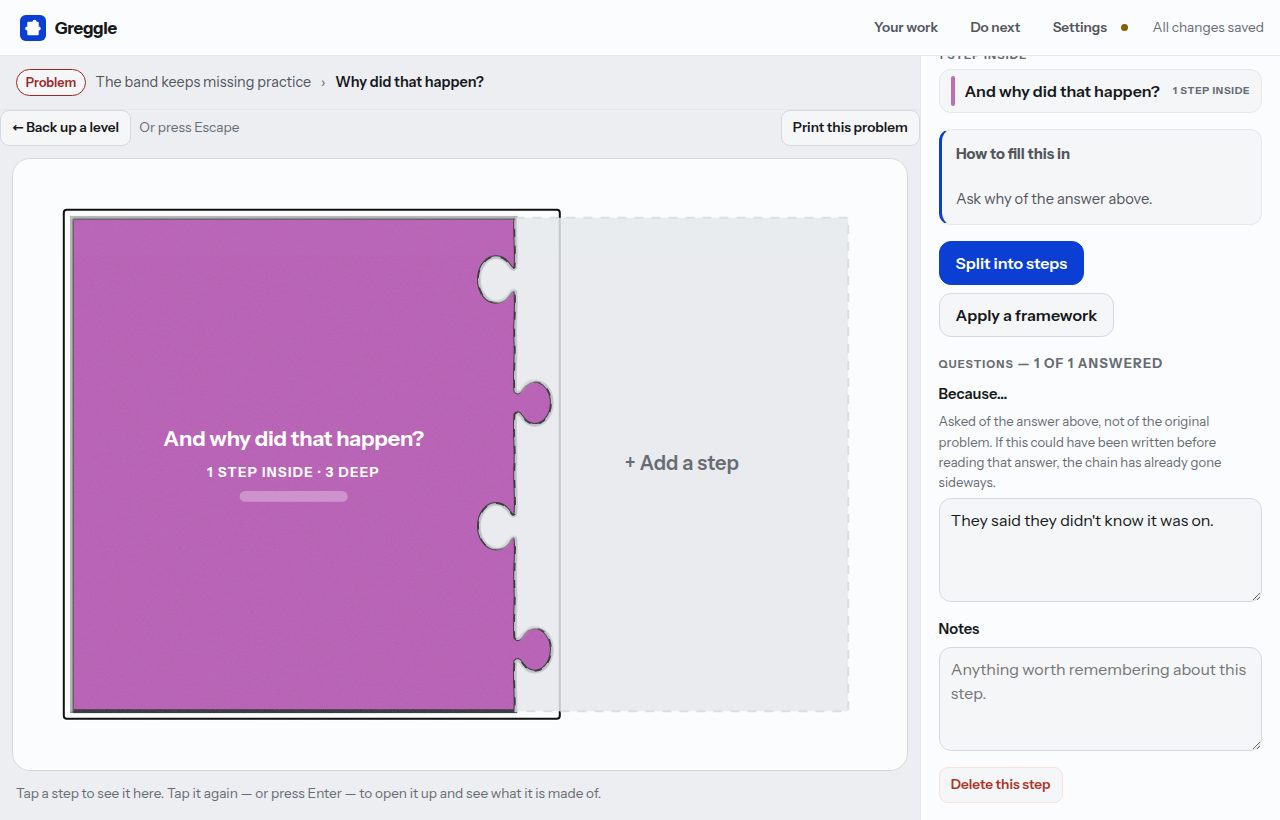Click the Problem breadcrumb badge
Screen dimensions: 1280x820
[x=51, y=82]
